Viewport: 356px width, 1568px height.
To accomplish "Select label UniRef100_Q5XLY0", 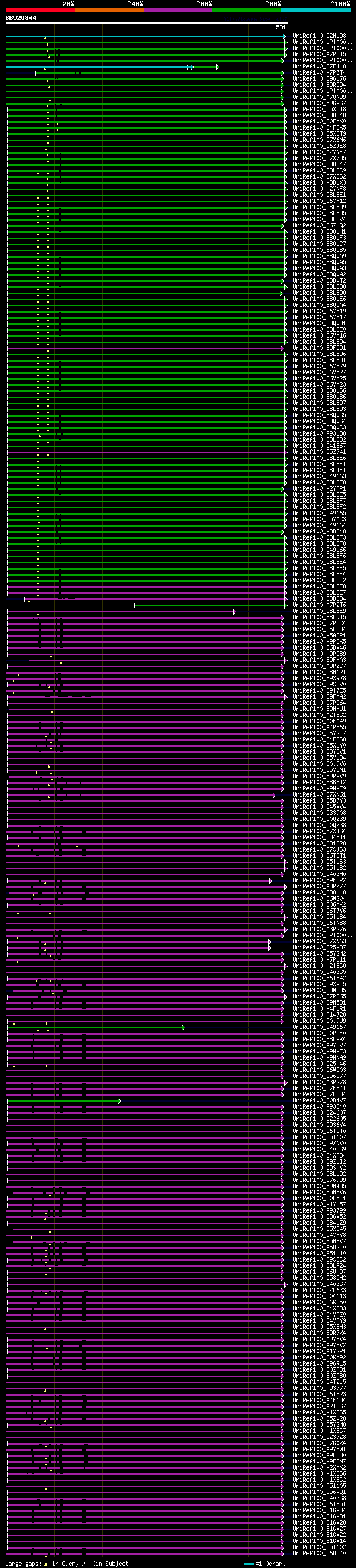I will point(319,746).
